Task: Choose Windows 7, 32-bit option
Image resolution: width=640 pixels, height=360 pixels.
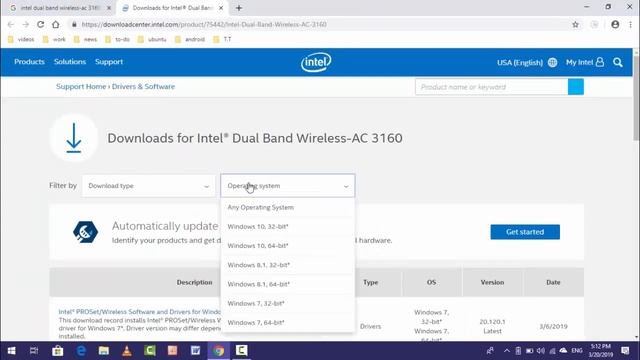Action: click(x=288, y=303)
